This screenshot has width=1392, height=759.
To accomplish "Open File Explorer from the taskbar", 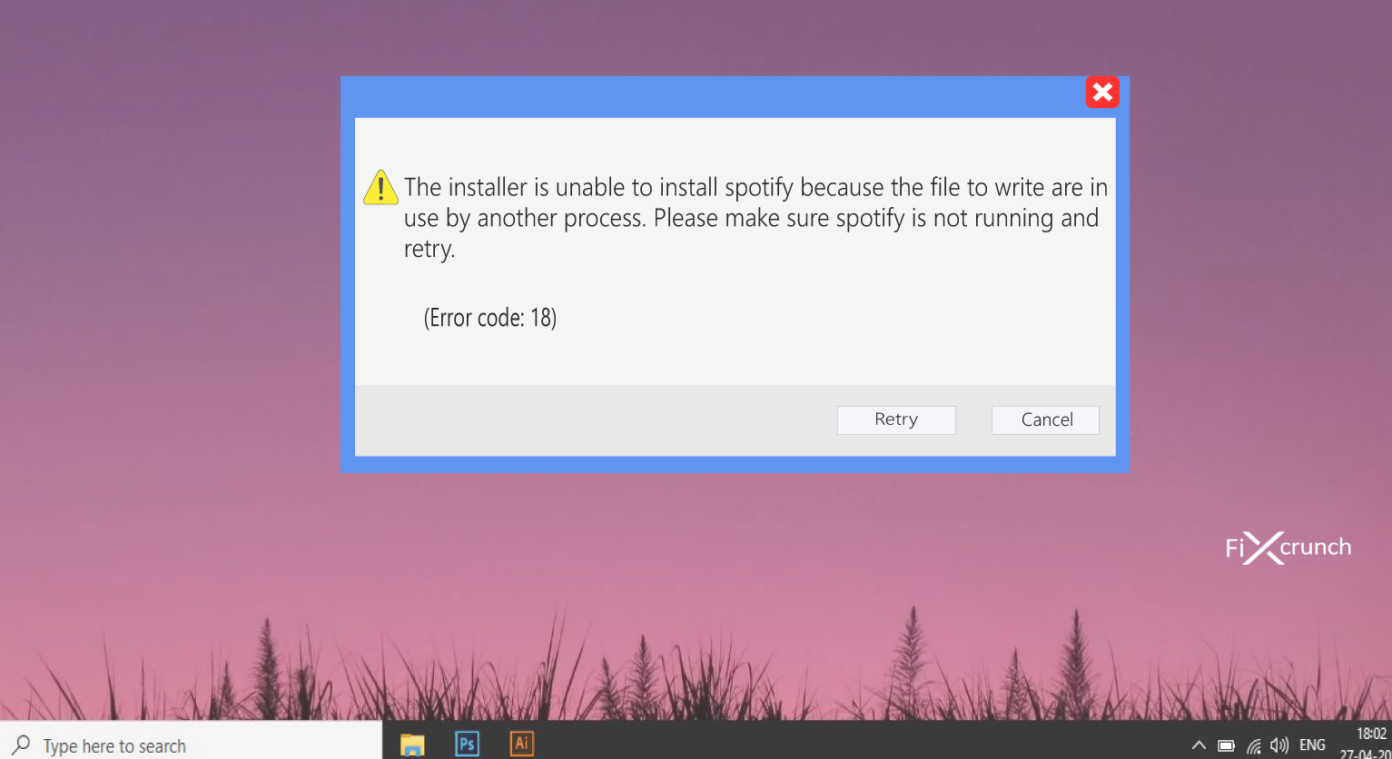I will [x=412, y=744].
